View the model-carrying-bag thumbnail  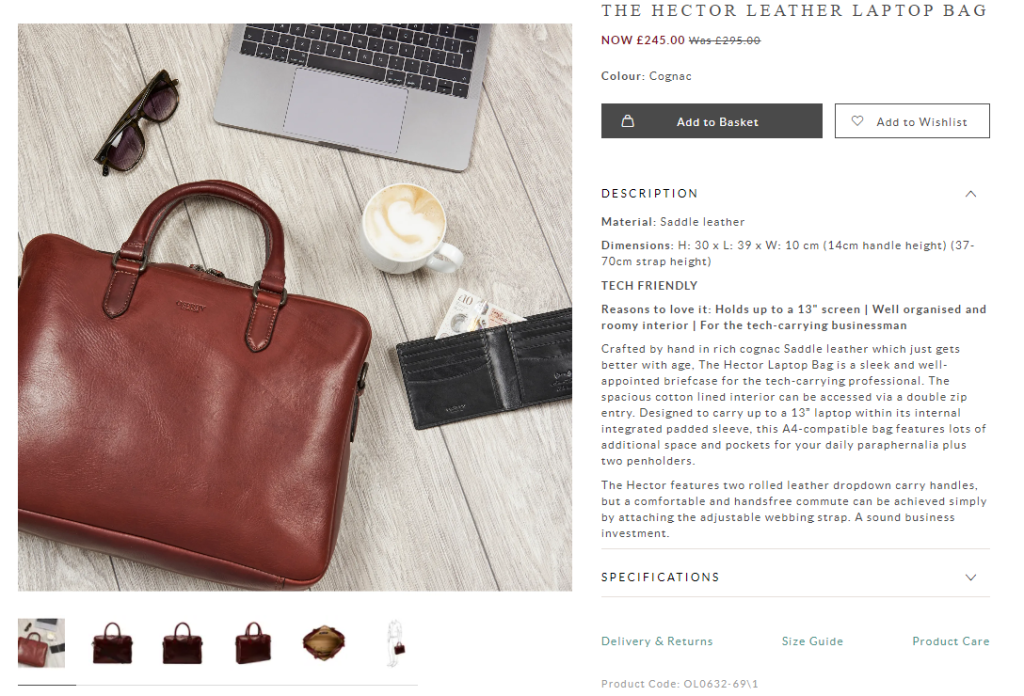click(x=394, y=643)
